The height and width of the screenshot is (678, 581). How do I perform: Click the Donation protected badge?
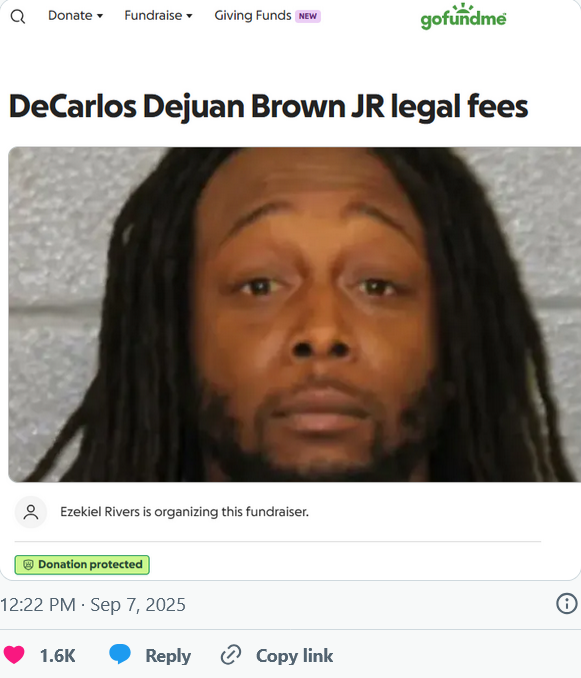click(x=82, y=565)
